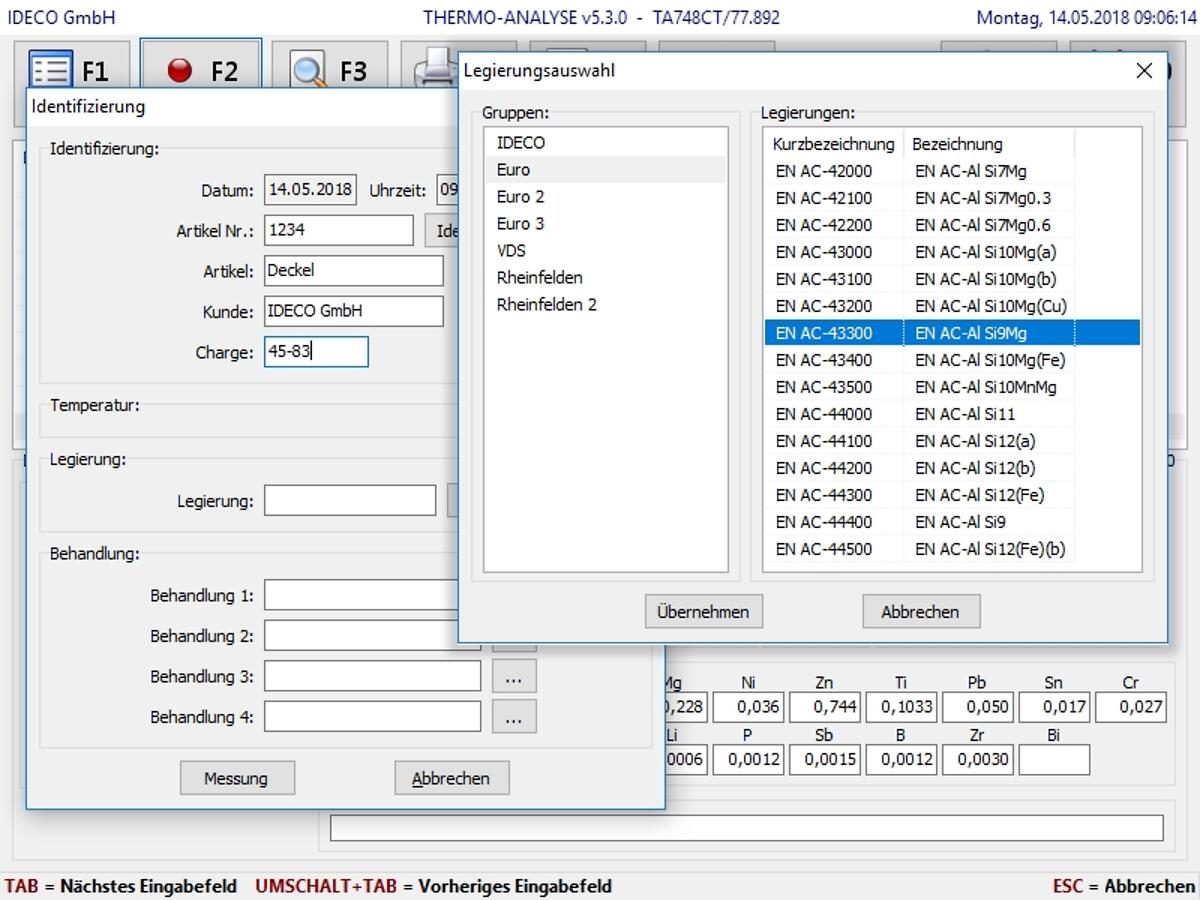
Task: Click the printer icon in toolbar
Action: (434, 68)
